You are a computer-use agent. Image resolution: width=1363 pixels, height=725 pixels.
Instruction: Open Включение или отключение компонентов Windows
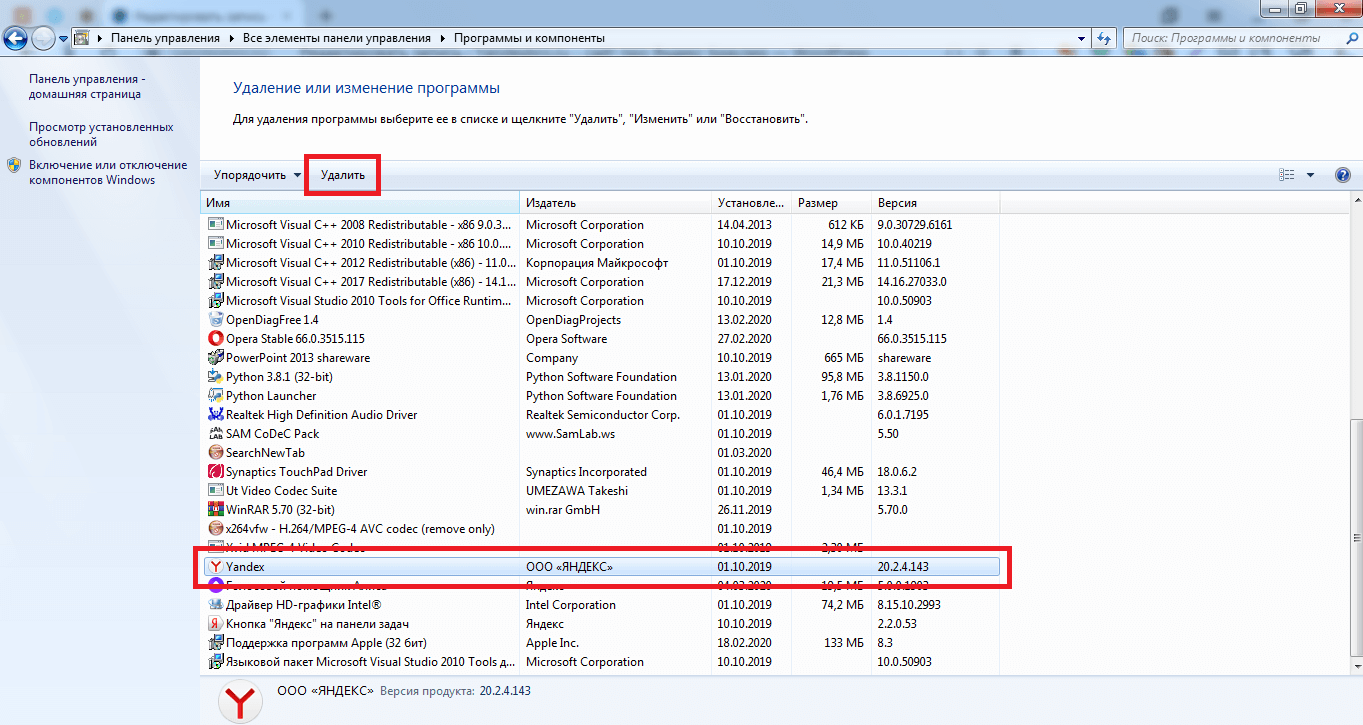pyautogui.click(x=108, y=172)
